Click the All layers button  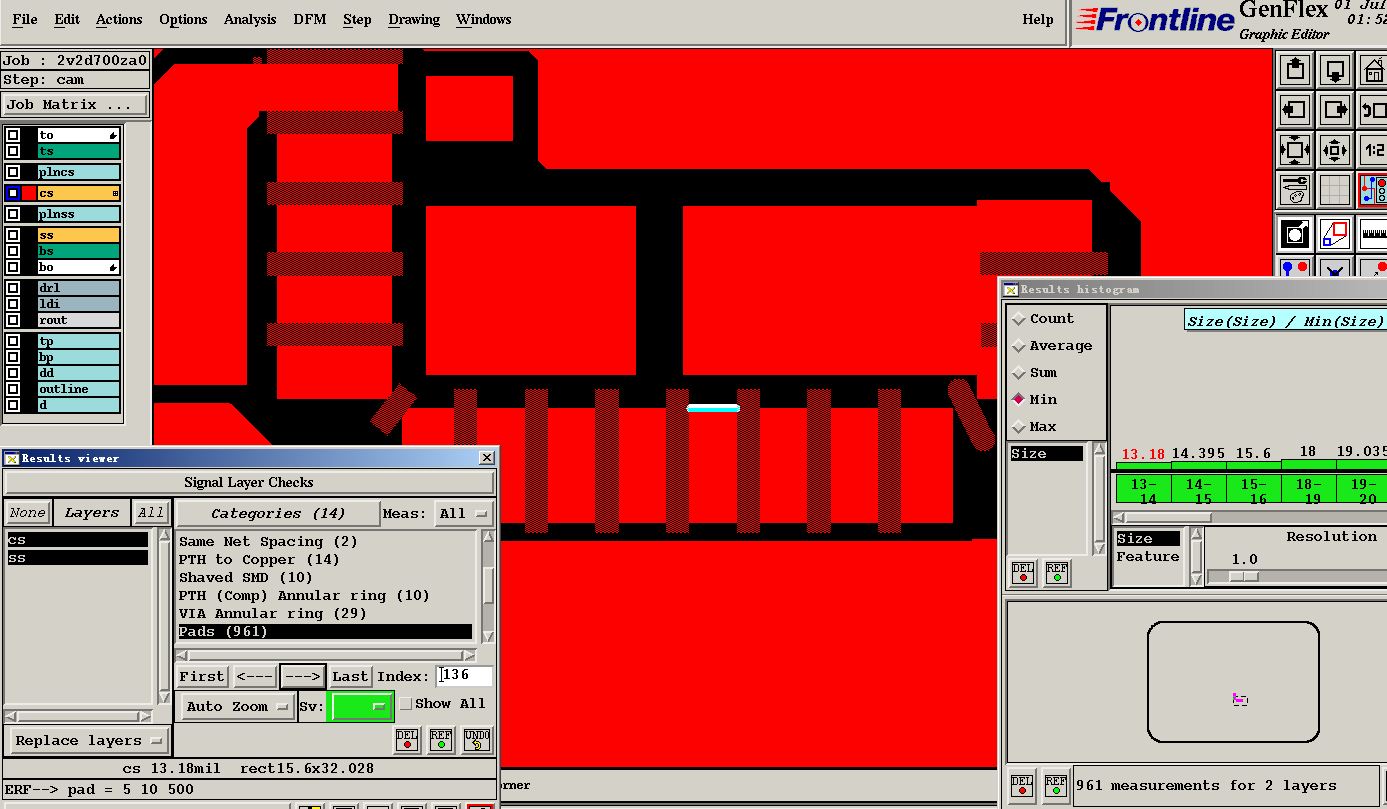tap(151, 513)
